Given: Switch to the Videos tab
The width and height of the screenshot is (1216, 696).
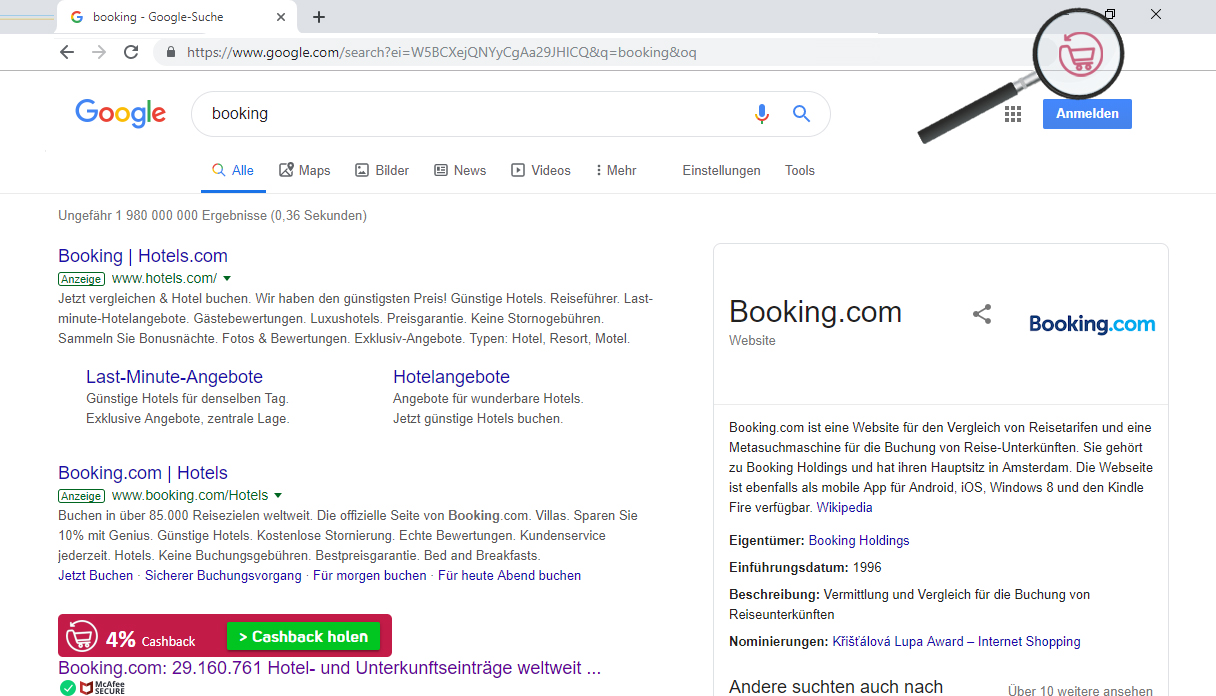Looking at the screenshot, I should tap(541, 171).
